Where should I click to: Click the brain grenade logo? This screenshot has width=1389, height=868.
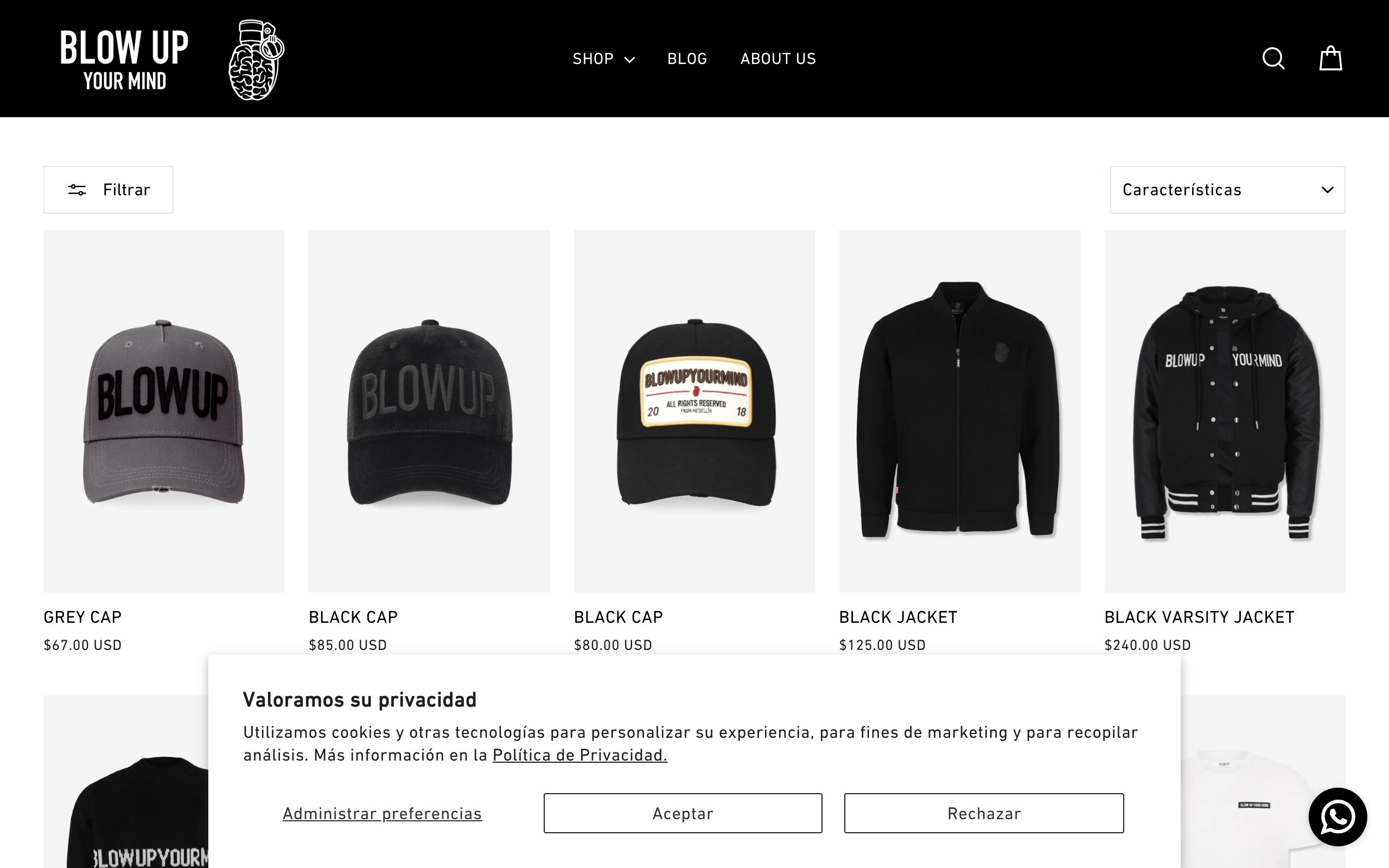[257, 60]
